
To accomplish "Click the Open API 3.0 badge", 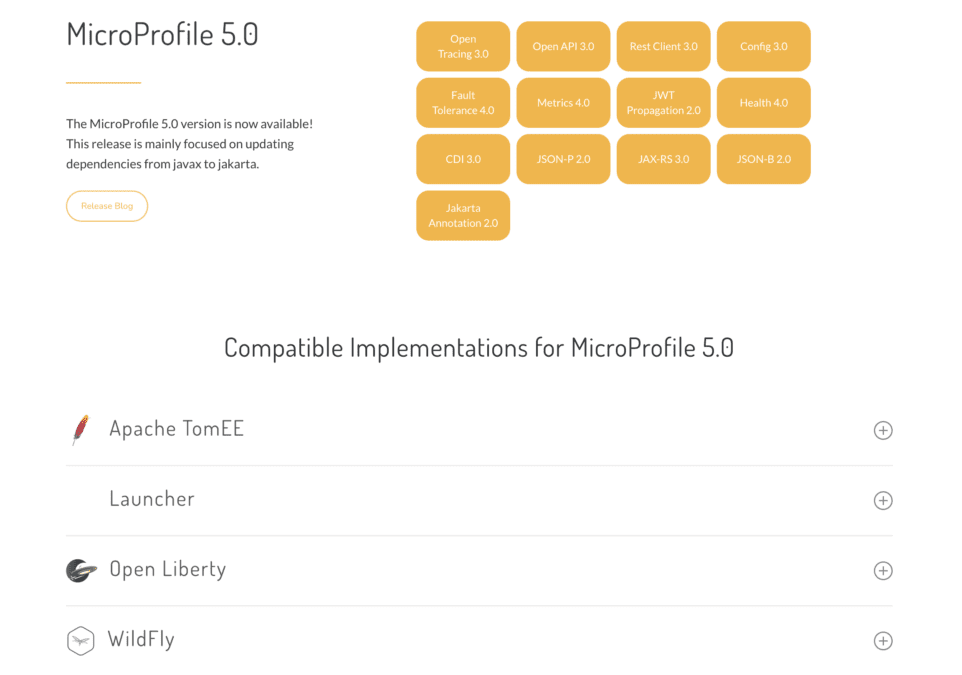I will (x=563, y=45).
